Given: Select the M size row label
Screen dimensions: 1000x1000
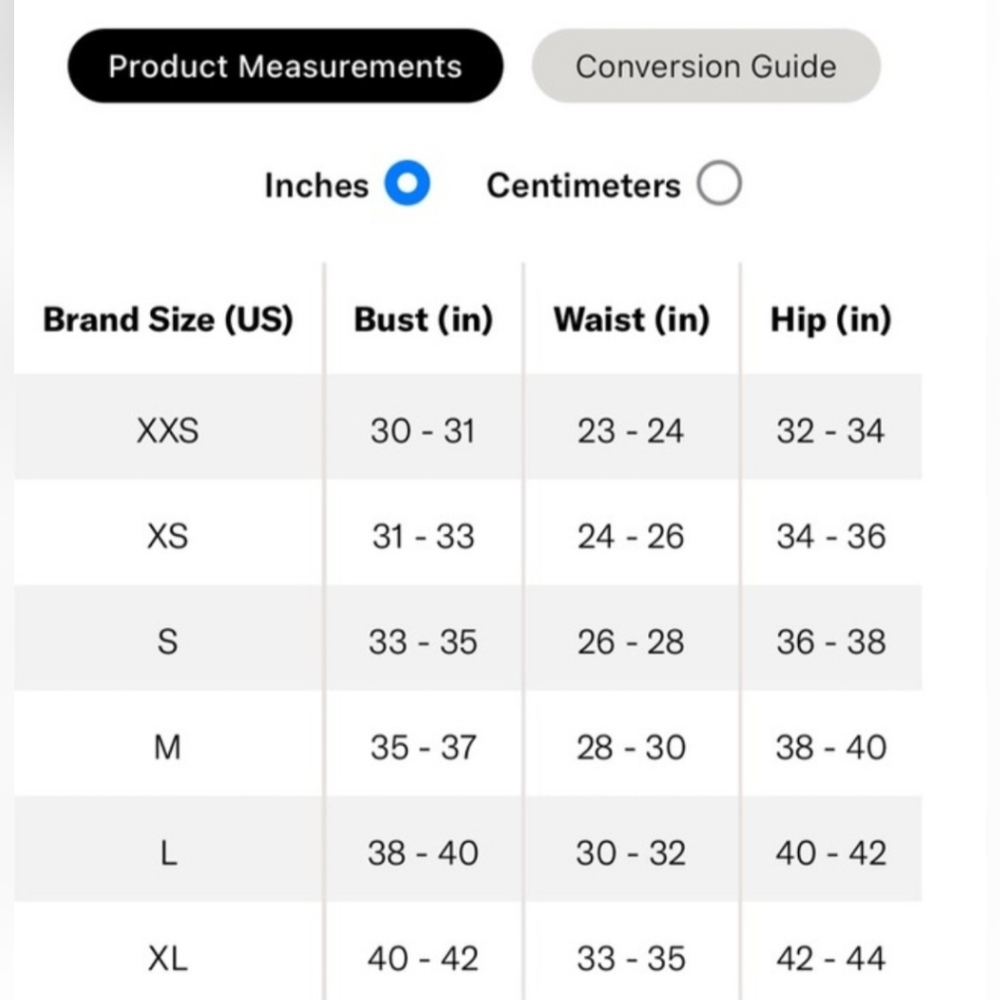Looking at the screenshot, I should [168, 747].
